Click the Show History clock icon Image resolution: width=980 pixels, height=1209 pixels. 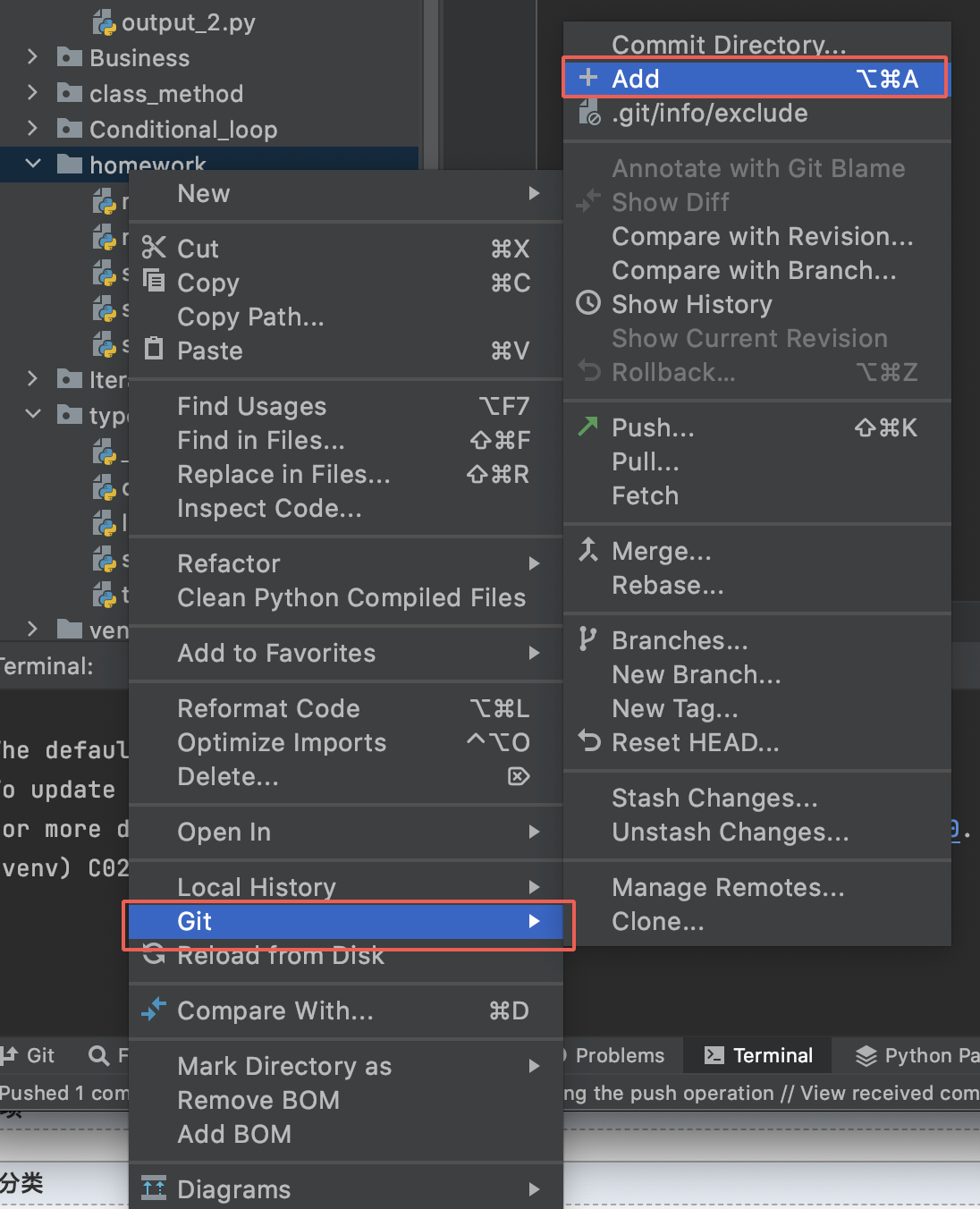tap(587, 303)
